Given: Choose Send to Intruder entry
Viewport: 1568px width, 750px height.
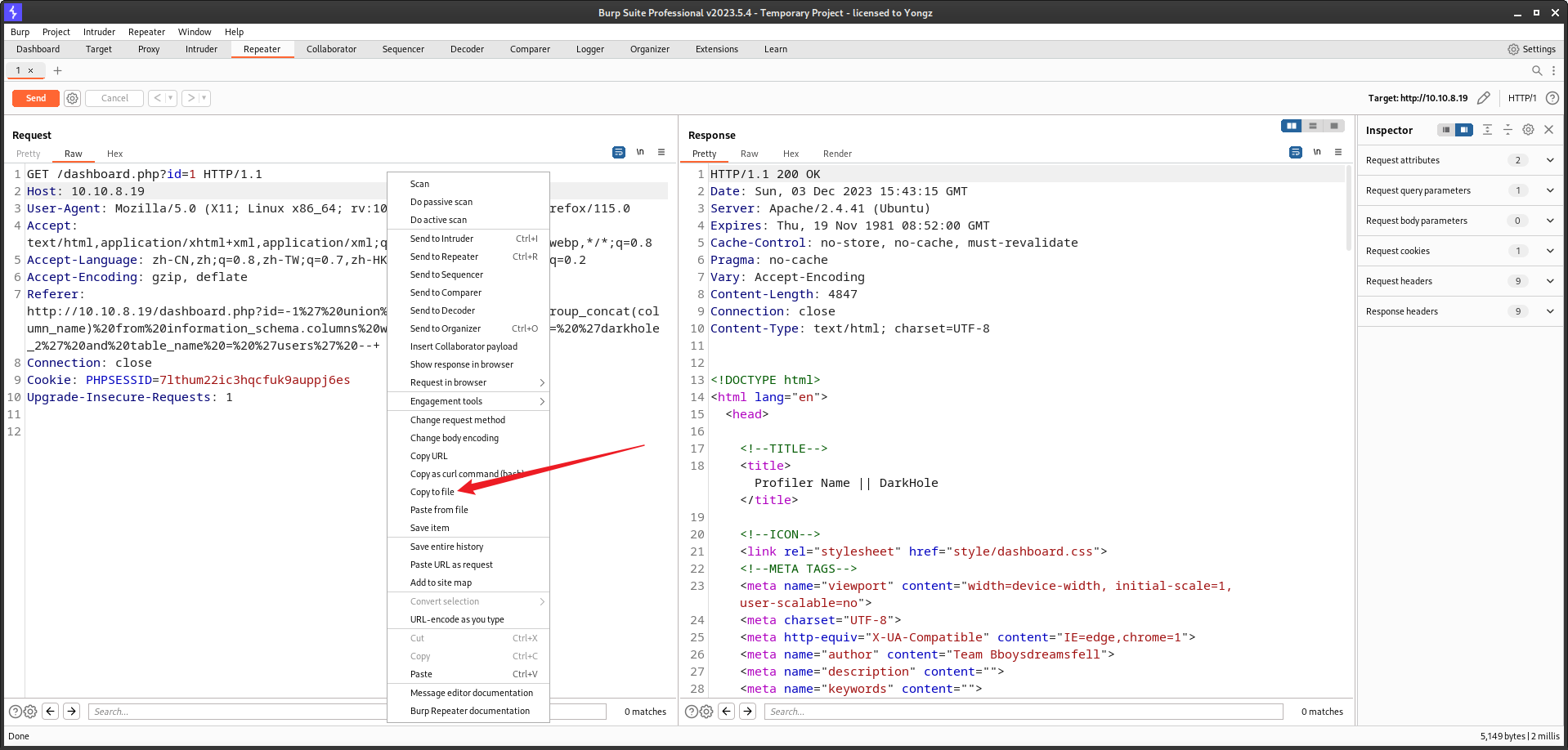Looking at the screenshot, I should [468, 239].
